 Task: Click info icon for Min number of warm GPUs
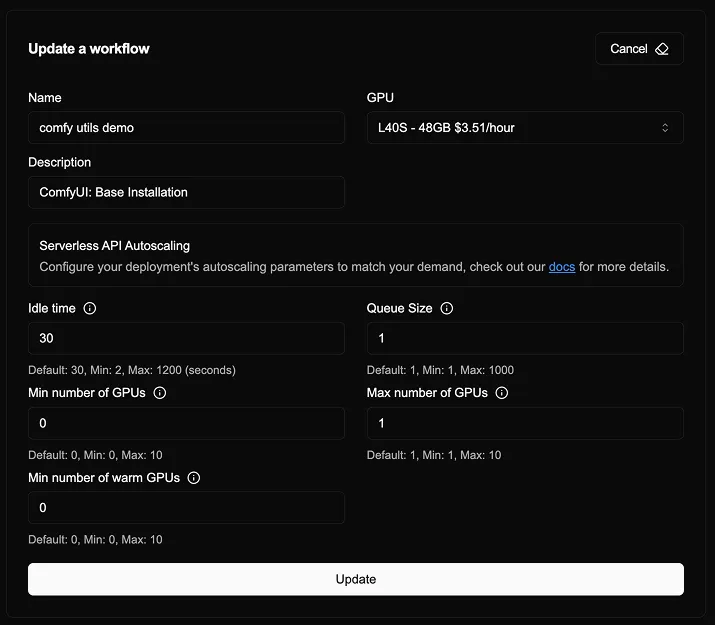tap(194, 478)
